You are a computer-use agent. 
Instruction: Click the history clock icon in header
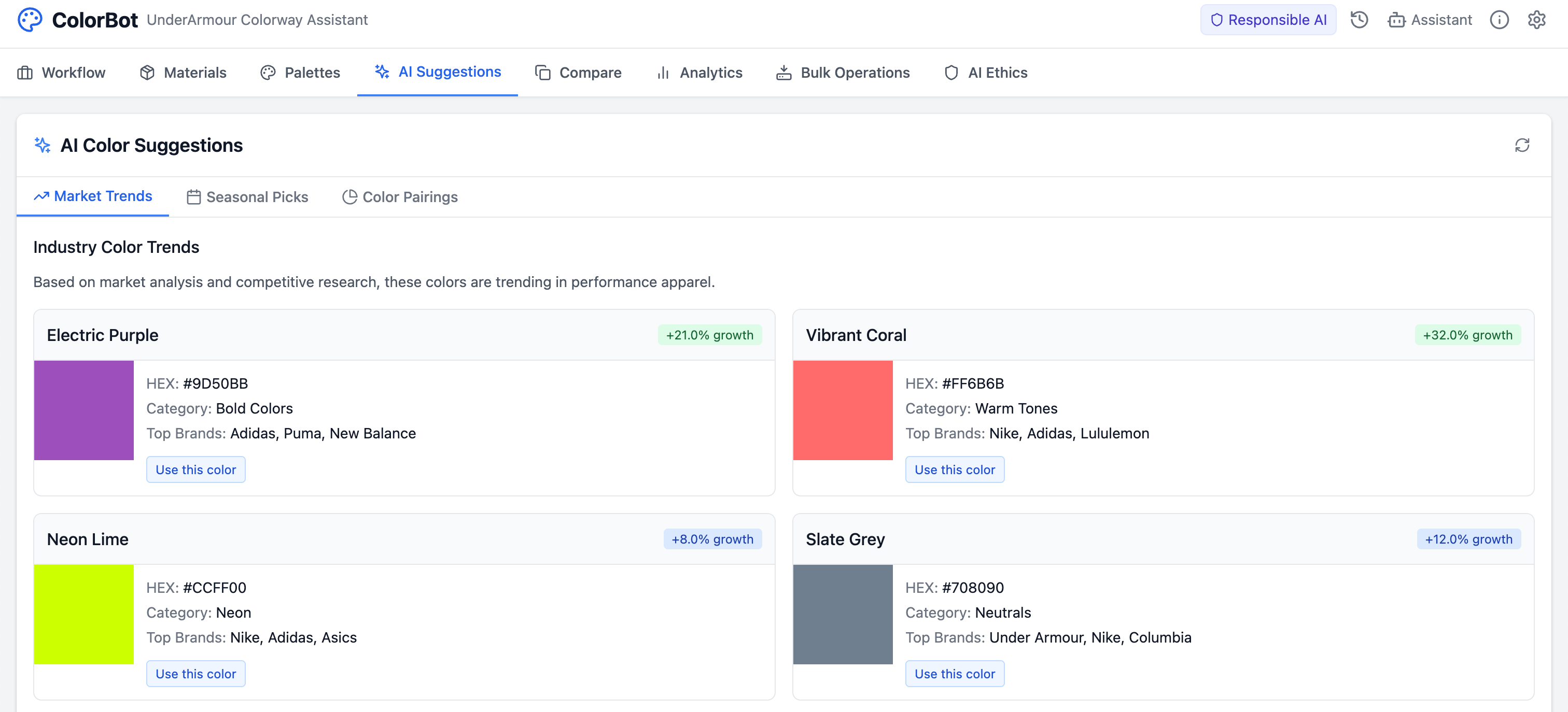(1359, 20)
